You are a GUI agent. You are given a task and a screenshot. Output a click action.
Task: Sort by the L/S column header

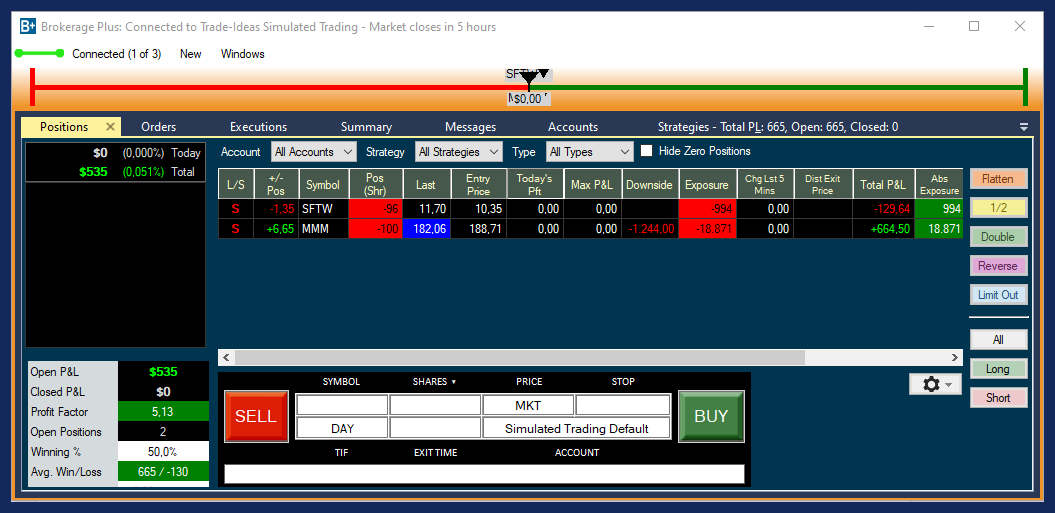click(236, 184)
